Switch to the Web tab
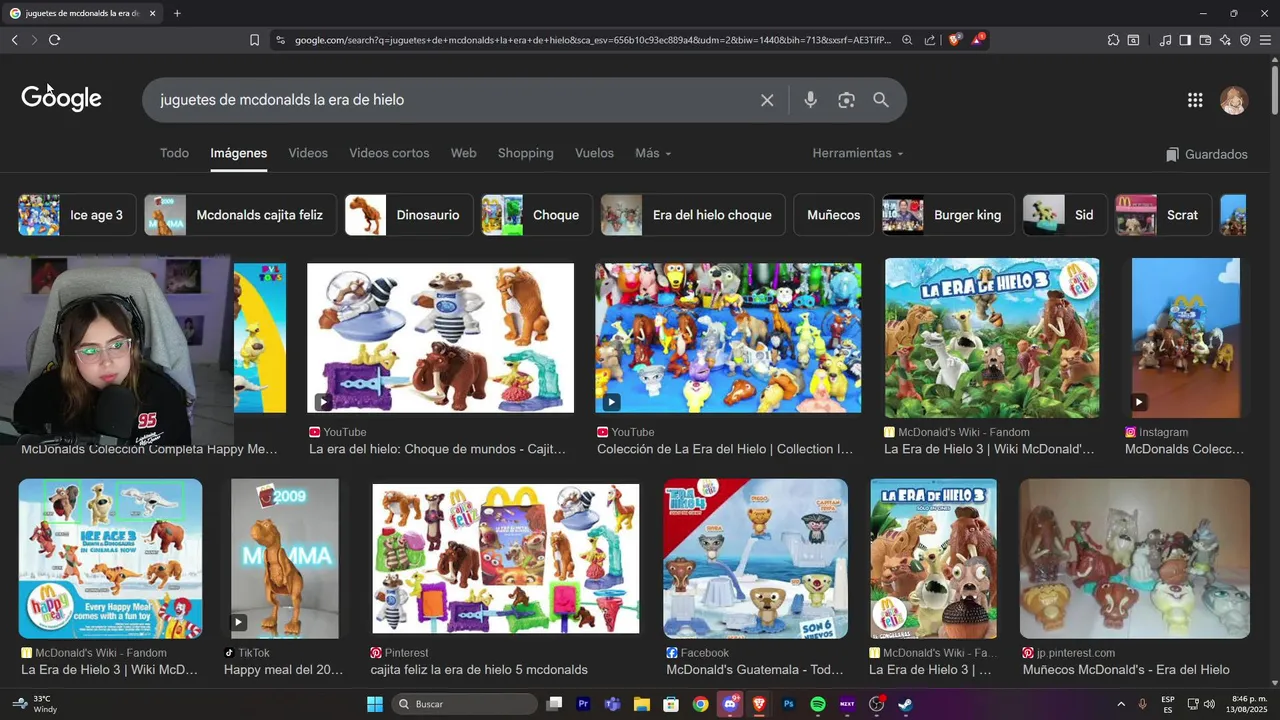This screenshot has width=1280, height=720. pos(463,153)
